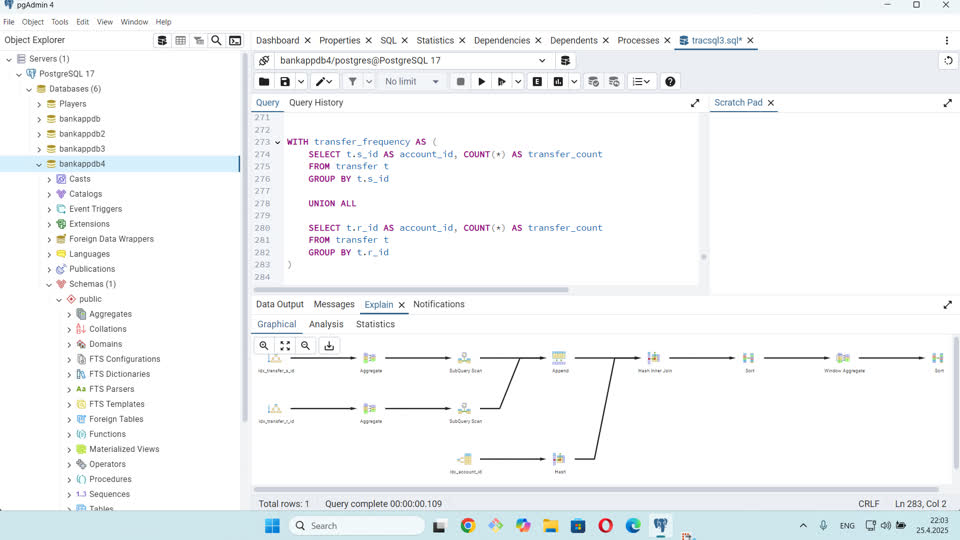This screenshot has width=960, height=540.
Task: Click the explain panel horizontal scrollbar
Action: point(596,490)
